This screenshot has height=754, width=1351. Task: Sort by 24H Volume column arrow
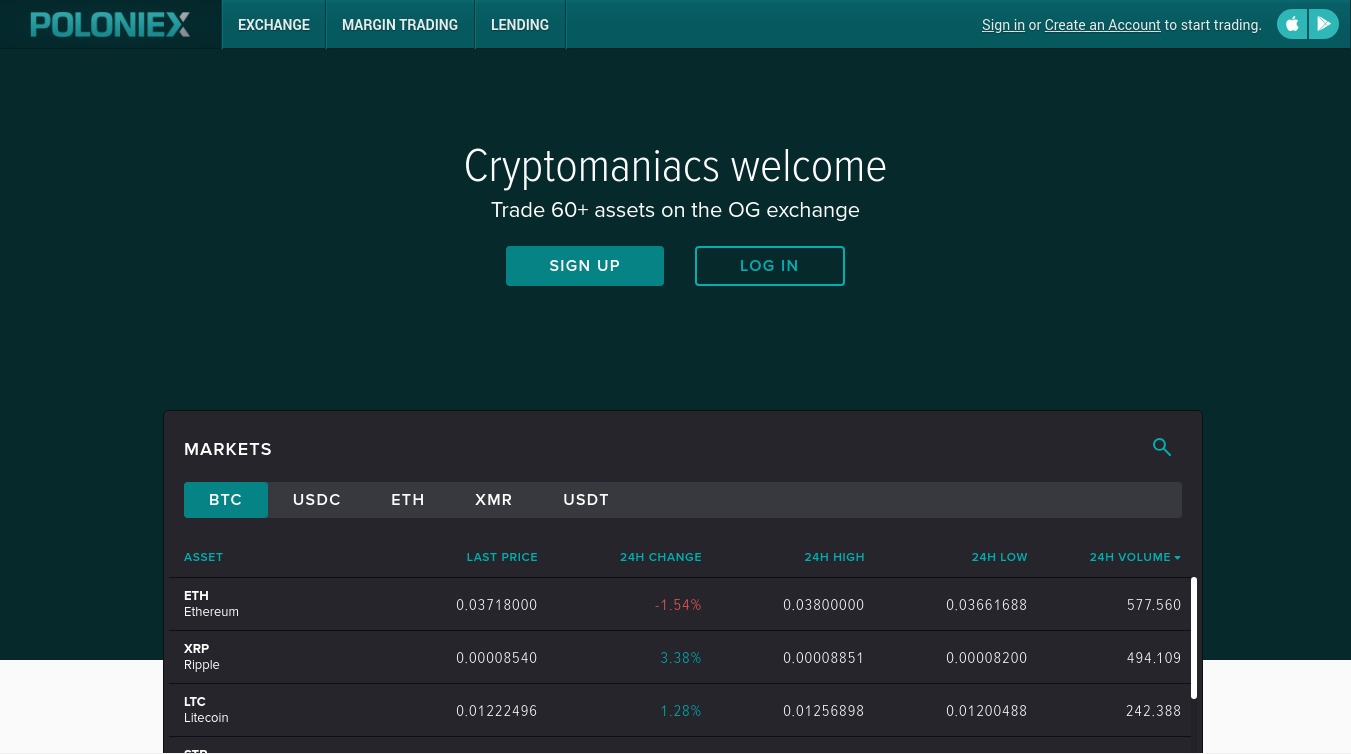(x=1177, y=558)
